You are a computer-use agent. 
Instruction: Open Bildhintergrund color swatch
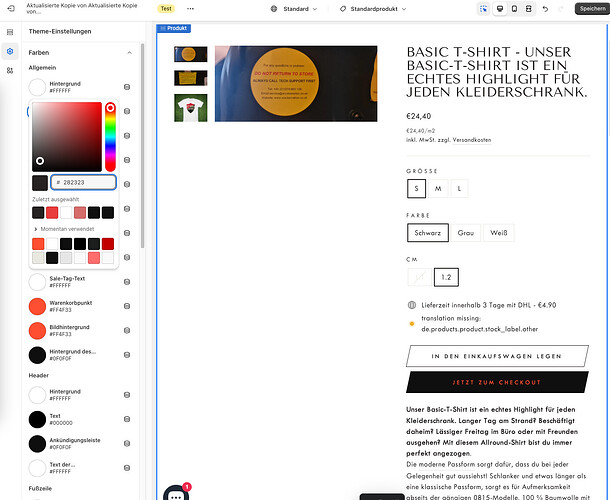coord(37,330)
